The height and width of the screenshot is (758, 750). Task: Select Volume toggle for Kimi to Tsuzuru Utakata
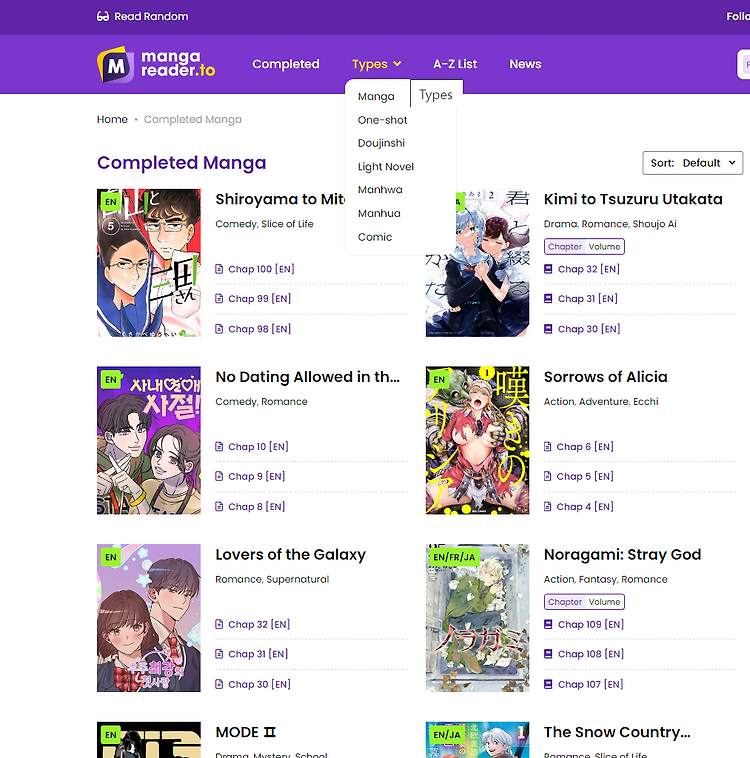(604, 247)
